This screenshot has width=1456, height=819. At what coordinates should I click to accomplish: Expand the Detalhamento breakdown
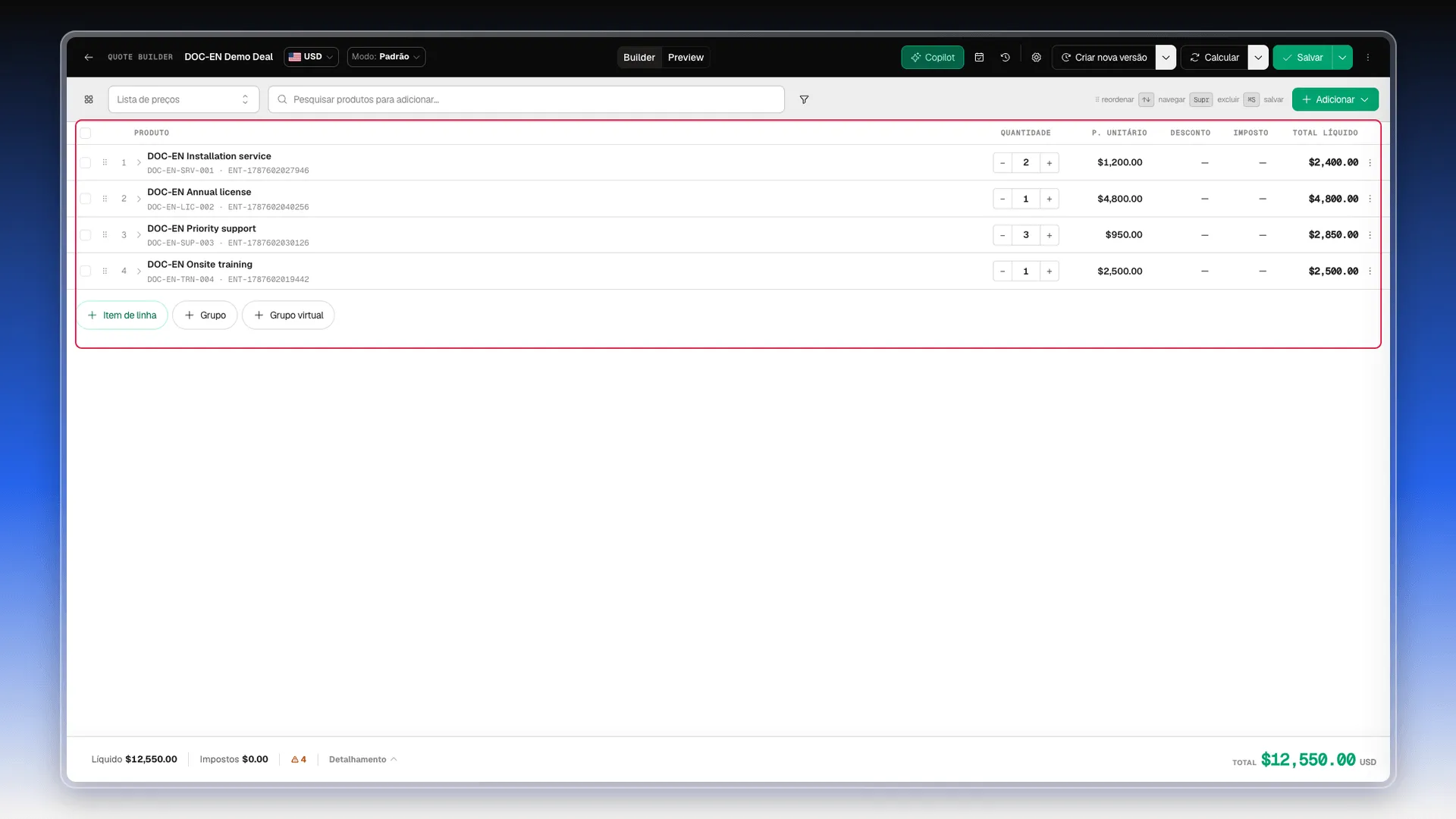click(x=362, y=759)
